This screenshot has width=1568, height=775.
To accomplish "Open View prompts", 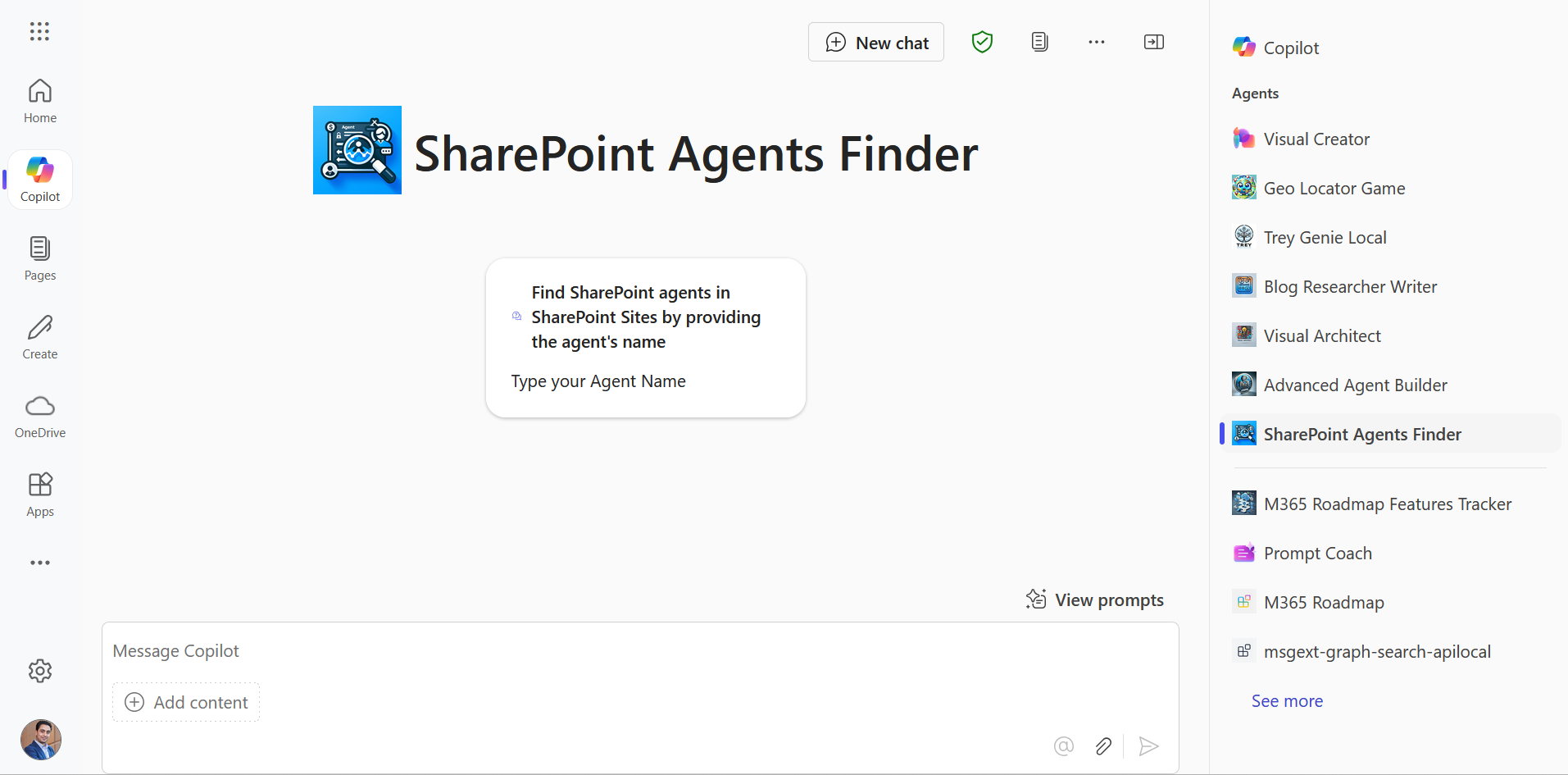I will coord(1095,599).
